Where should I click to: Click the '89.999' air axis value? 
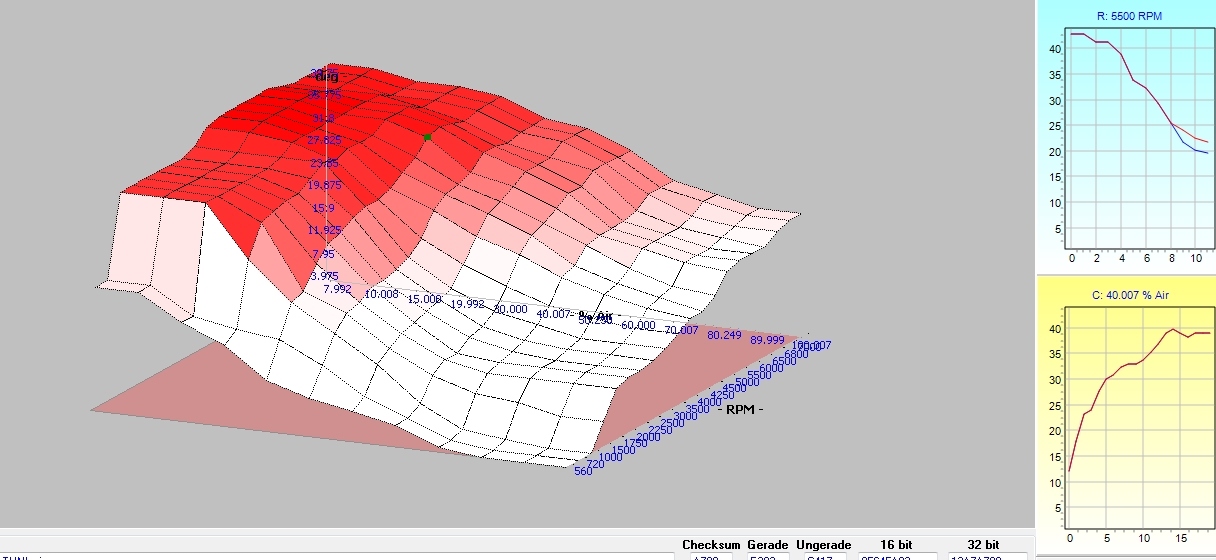click(767, 340)
